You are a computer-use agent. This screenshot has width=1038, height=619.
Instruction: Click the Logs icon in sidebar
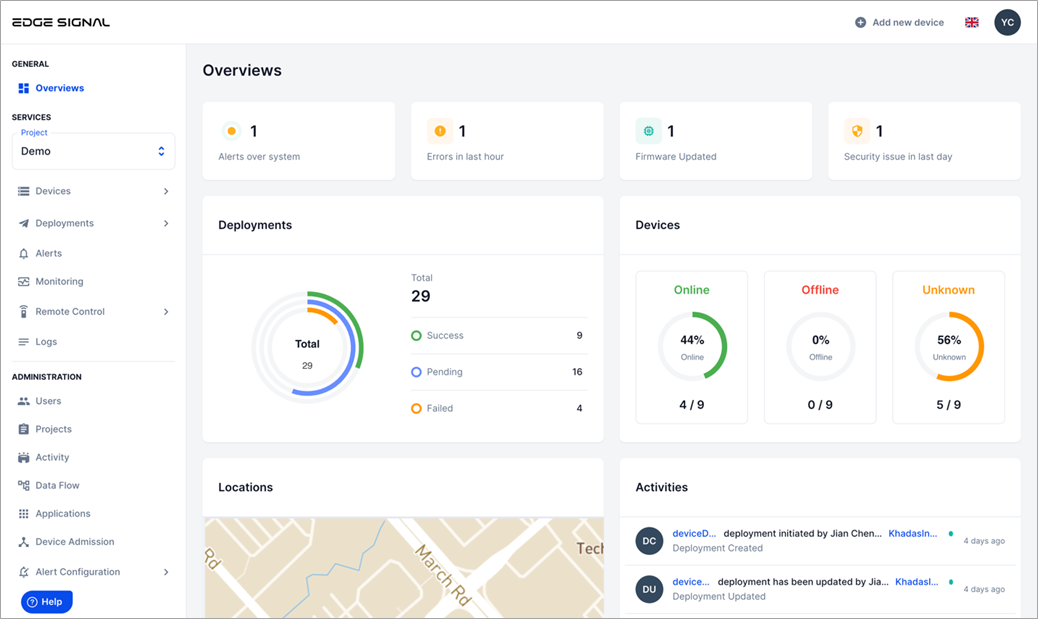[24, 342]
